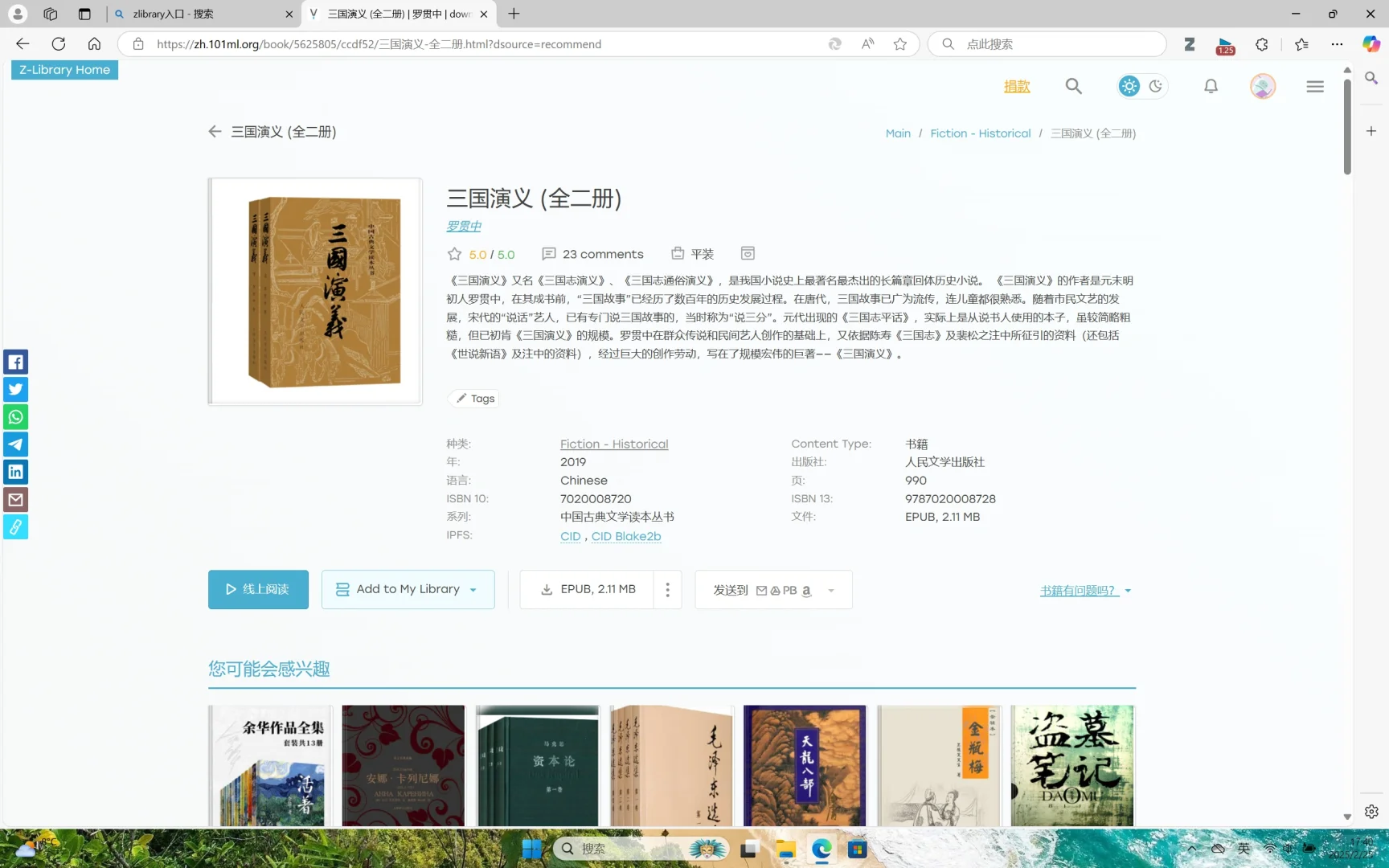Click the 线上阅读 read online button
This screenshot has height=868, width=1389.
click(257, 589)
